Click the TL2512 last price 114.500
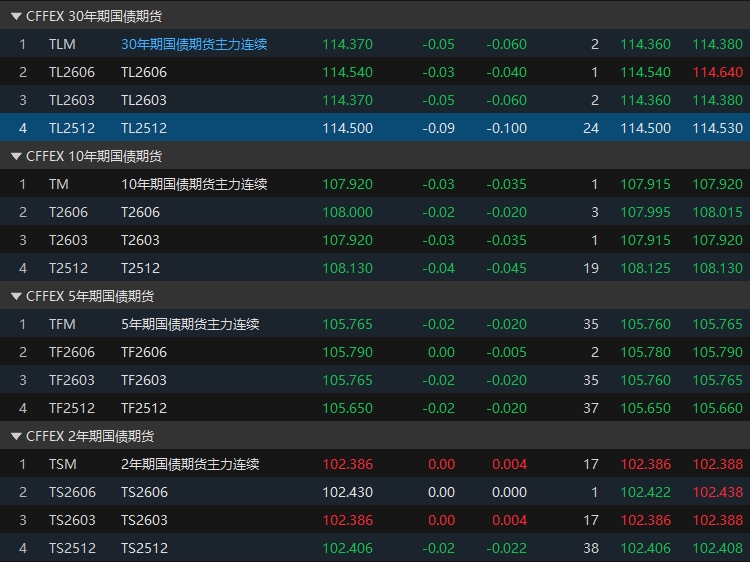 347,128
